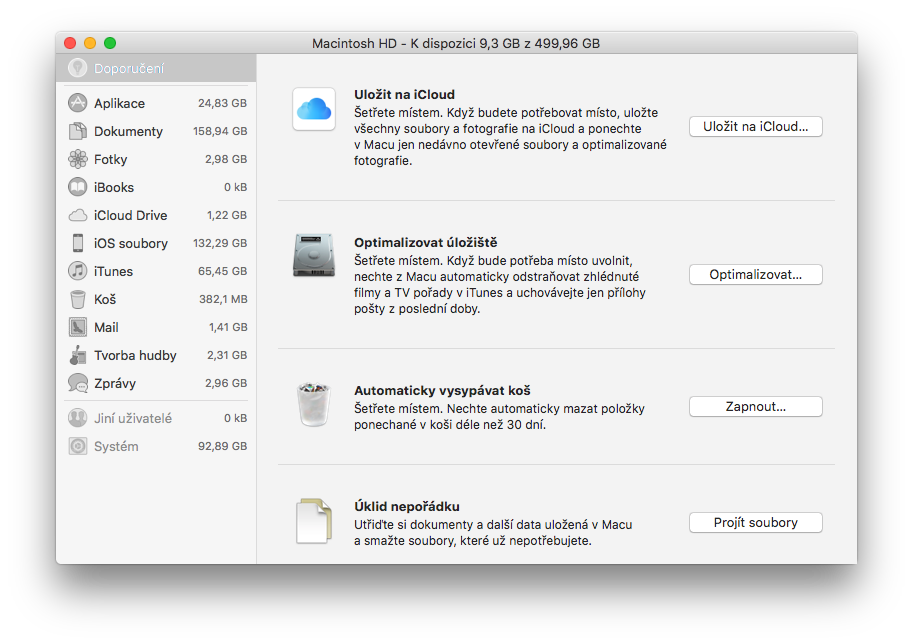Select the Dokumenty sidebar icon
Viewport: 913px width, 644px height.
click(x=78, y=131)
